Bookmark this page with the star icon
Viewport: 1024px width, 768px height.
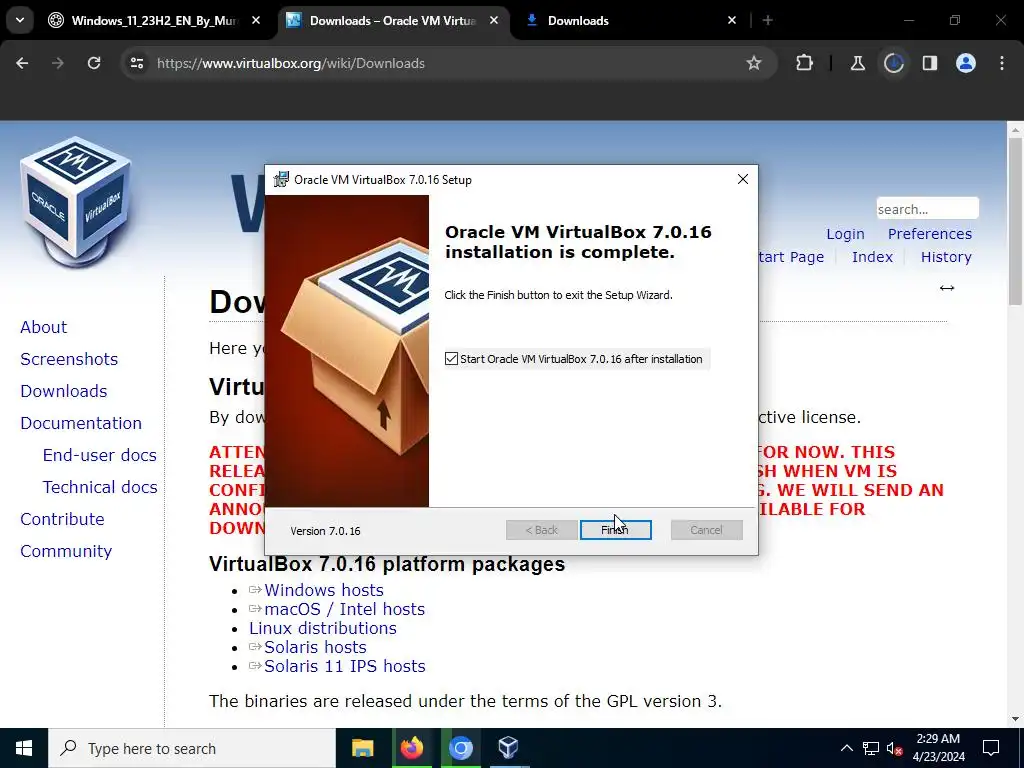(754, 63)
